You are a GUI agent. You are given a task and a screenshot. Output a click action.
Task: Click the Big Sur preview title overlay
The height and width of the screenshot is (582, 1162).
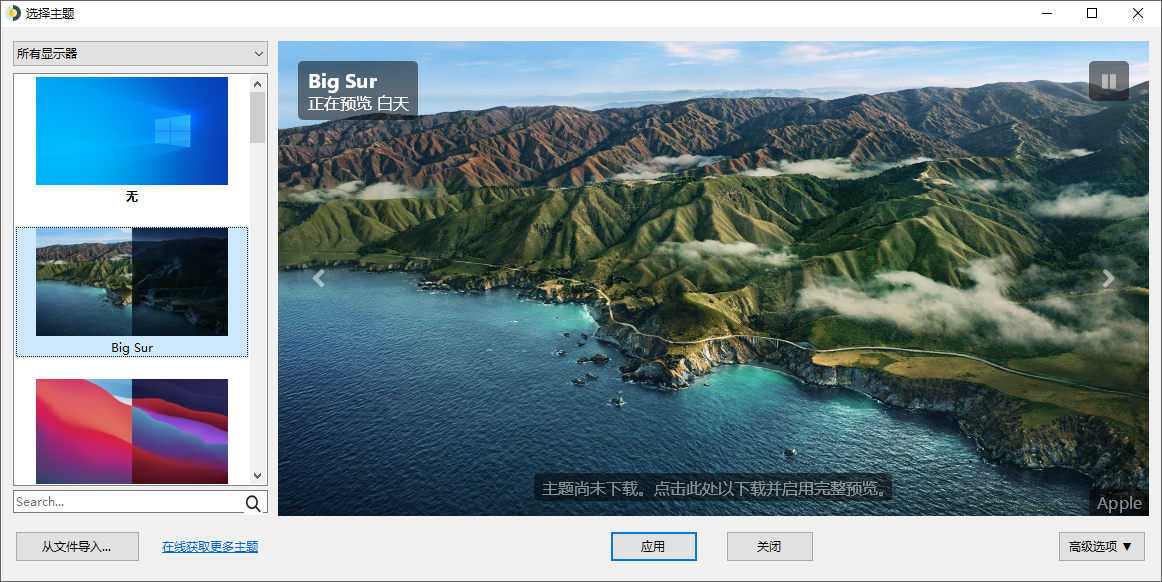pyautogui.click(x=358, y=90)
